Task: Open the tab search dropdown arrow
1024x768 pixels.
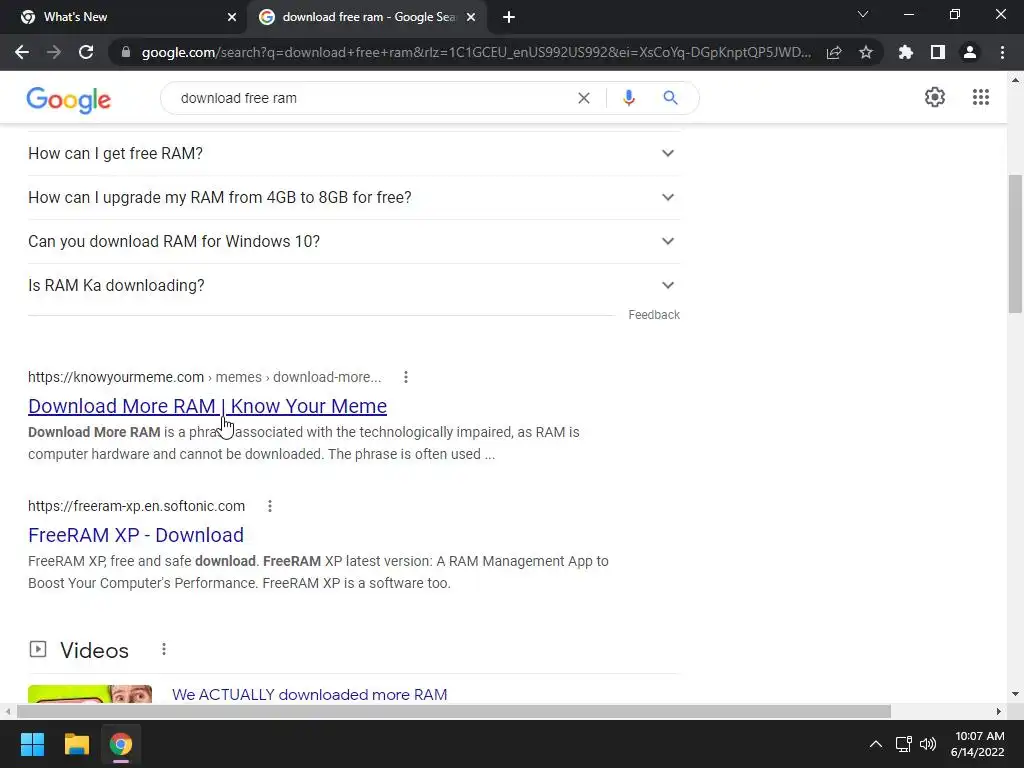Action: click(x=863, y=14)
